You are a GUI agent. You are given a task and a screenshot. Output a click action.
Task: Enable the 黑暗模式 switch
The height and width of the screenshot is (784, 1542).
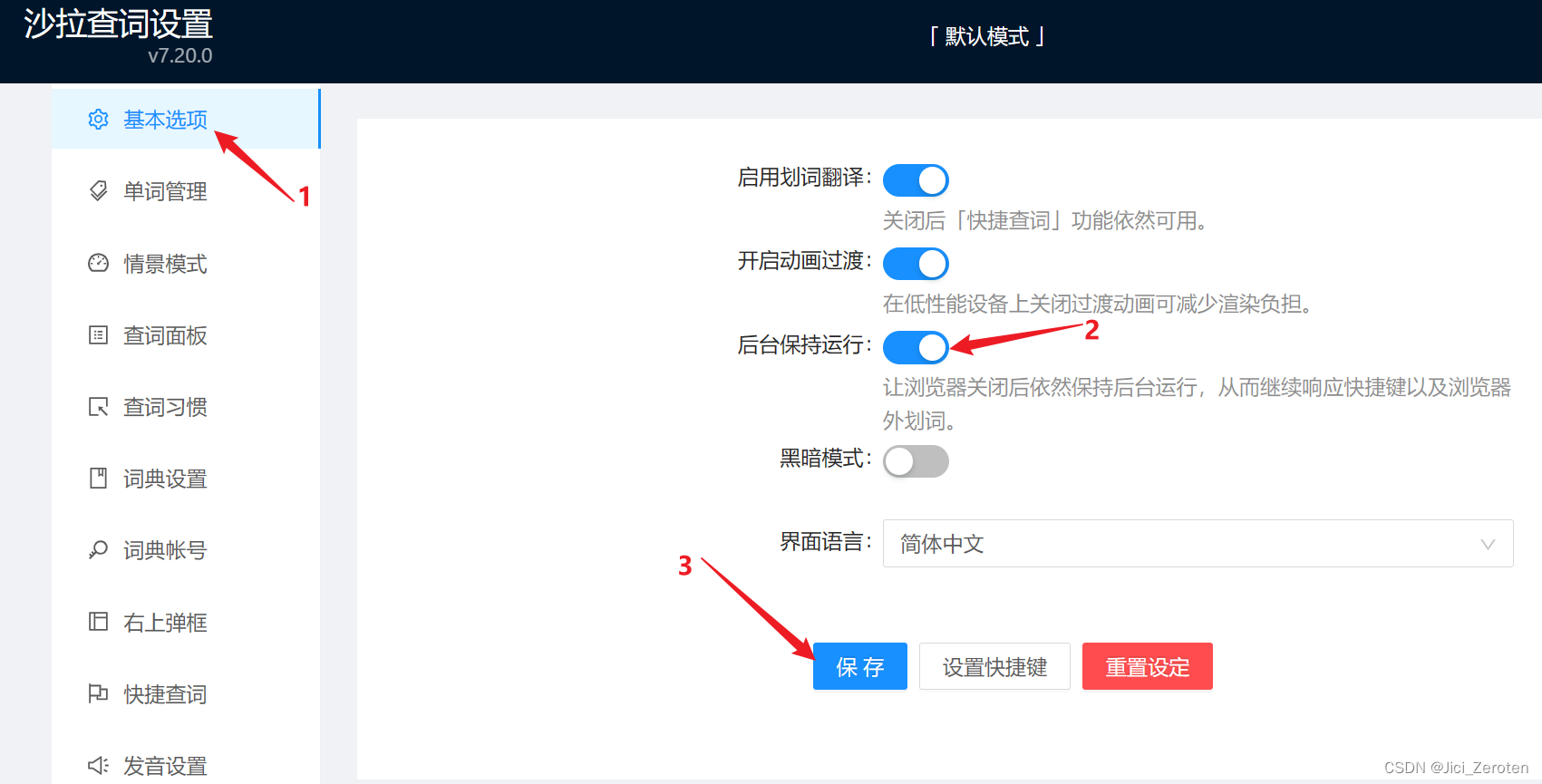[x=916, y=461]
